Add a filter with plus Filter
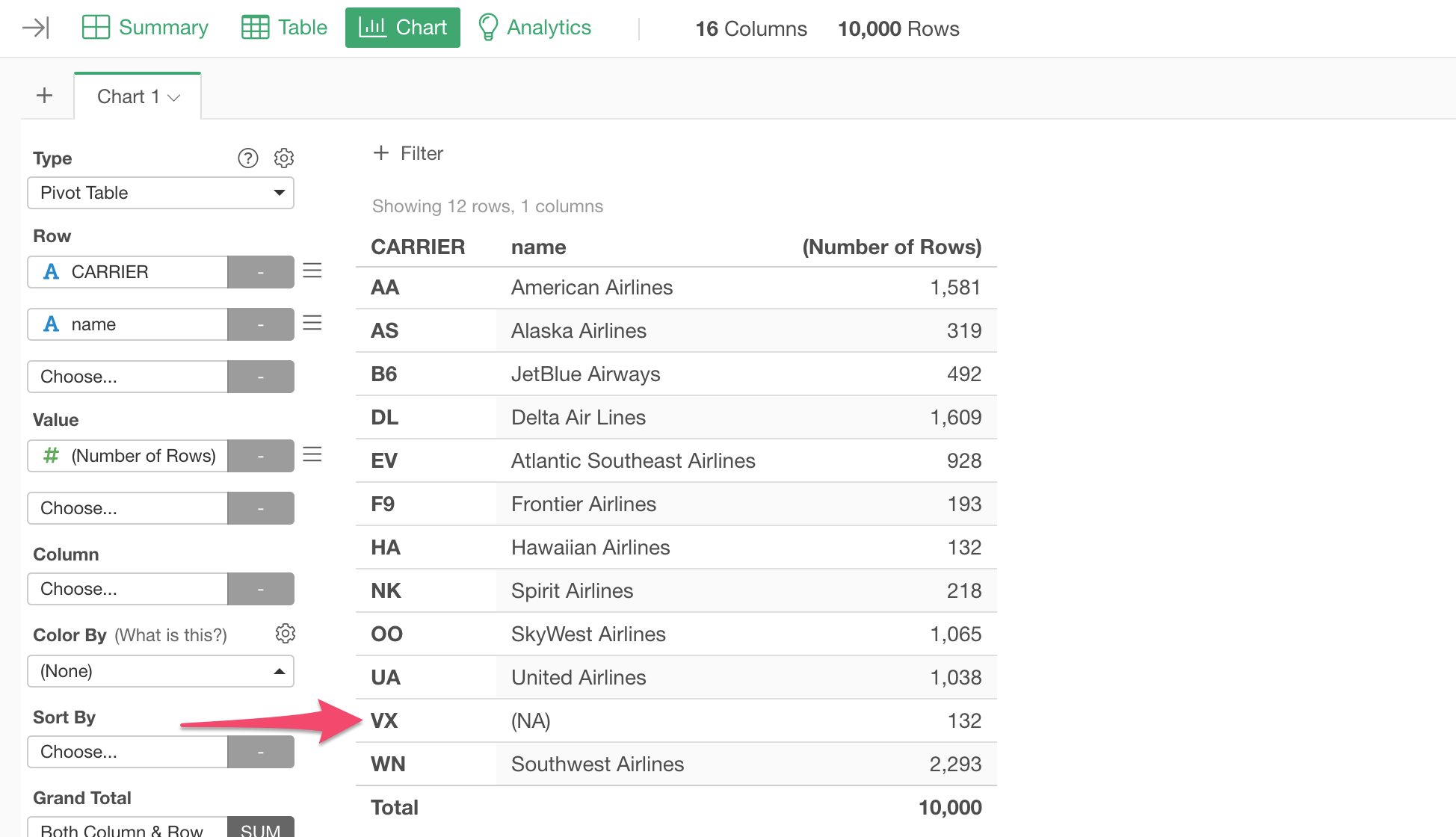This screenshot has height=837, width=1456. 407,153
